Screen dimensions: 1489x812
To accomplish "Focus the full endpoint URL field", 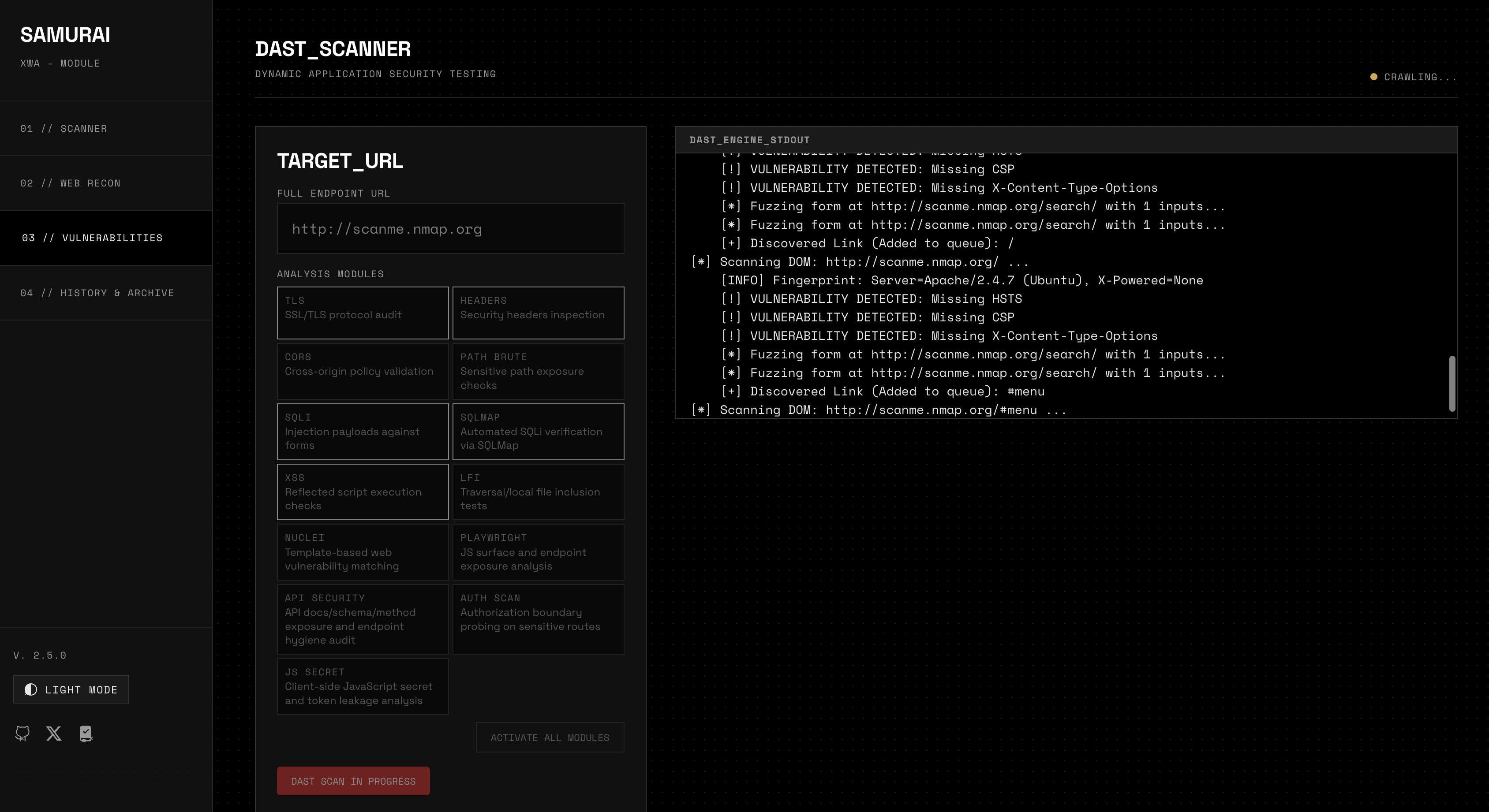I will pyautogui.click(x=450, y=229).
